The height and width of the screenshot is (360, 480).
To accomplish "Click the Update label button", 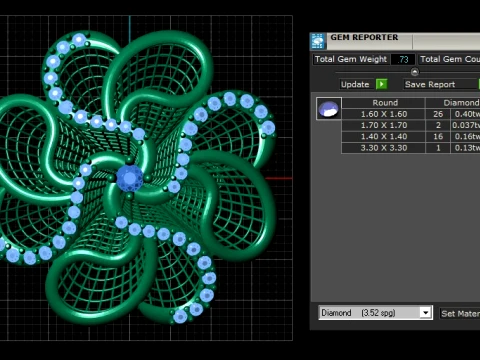I will click(355, 84).
